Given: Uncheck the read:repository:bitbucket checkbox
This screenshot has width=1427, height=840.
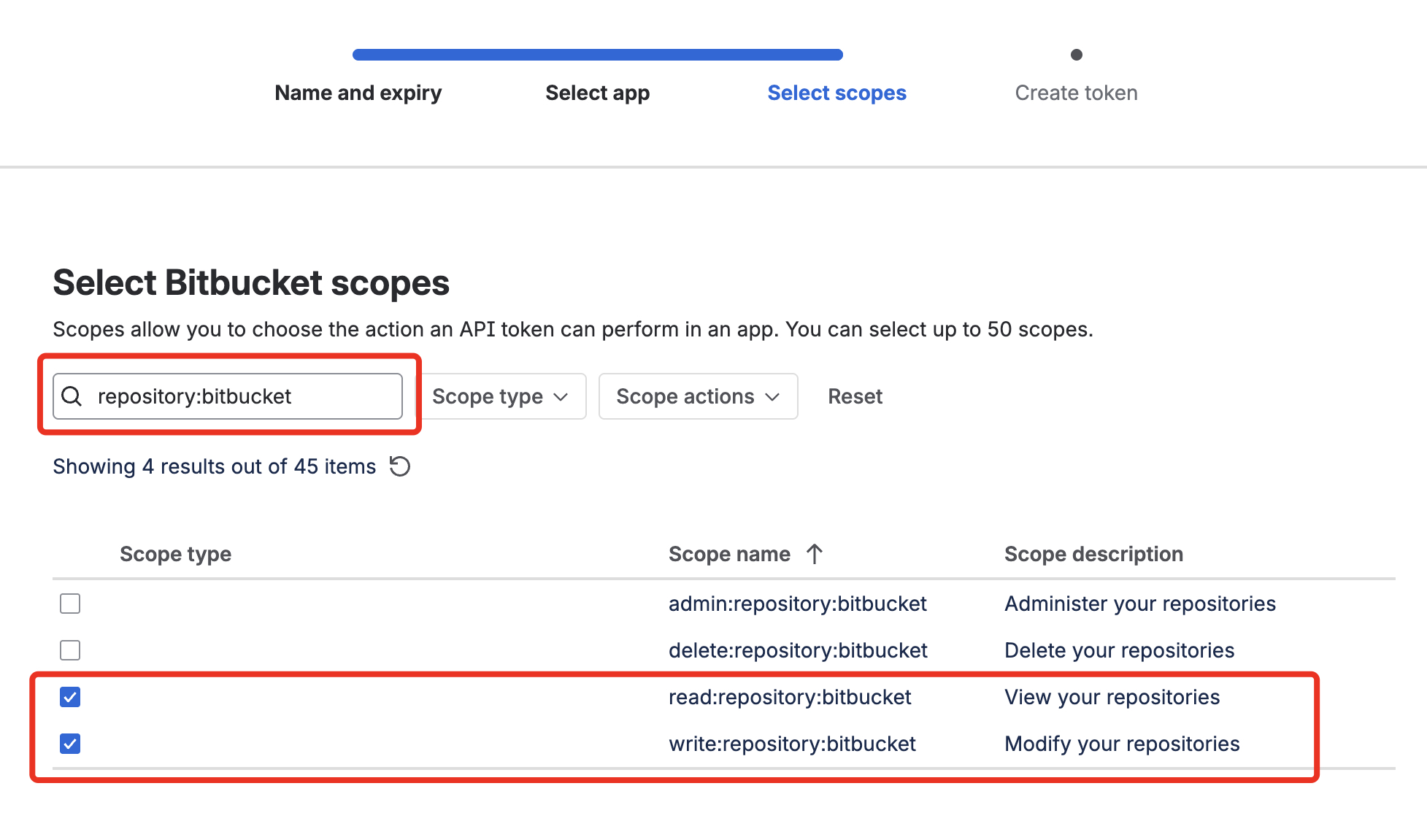Looking at the screenshot, I should (x=70, y=697).
